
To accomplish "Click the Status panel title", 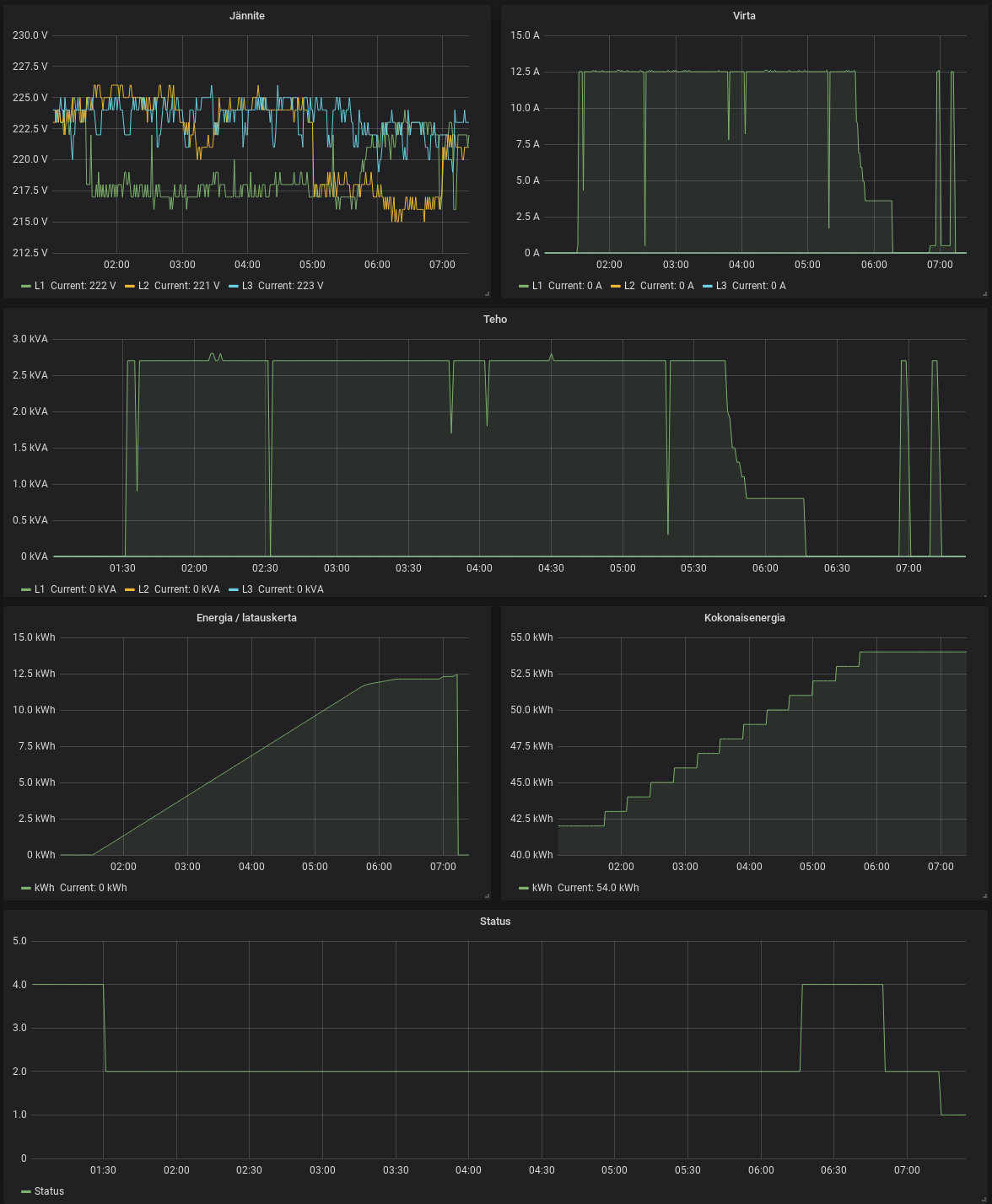I will pyautogui.click(x=495, y=922).
